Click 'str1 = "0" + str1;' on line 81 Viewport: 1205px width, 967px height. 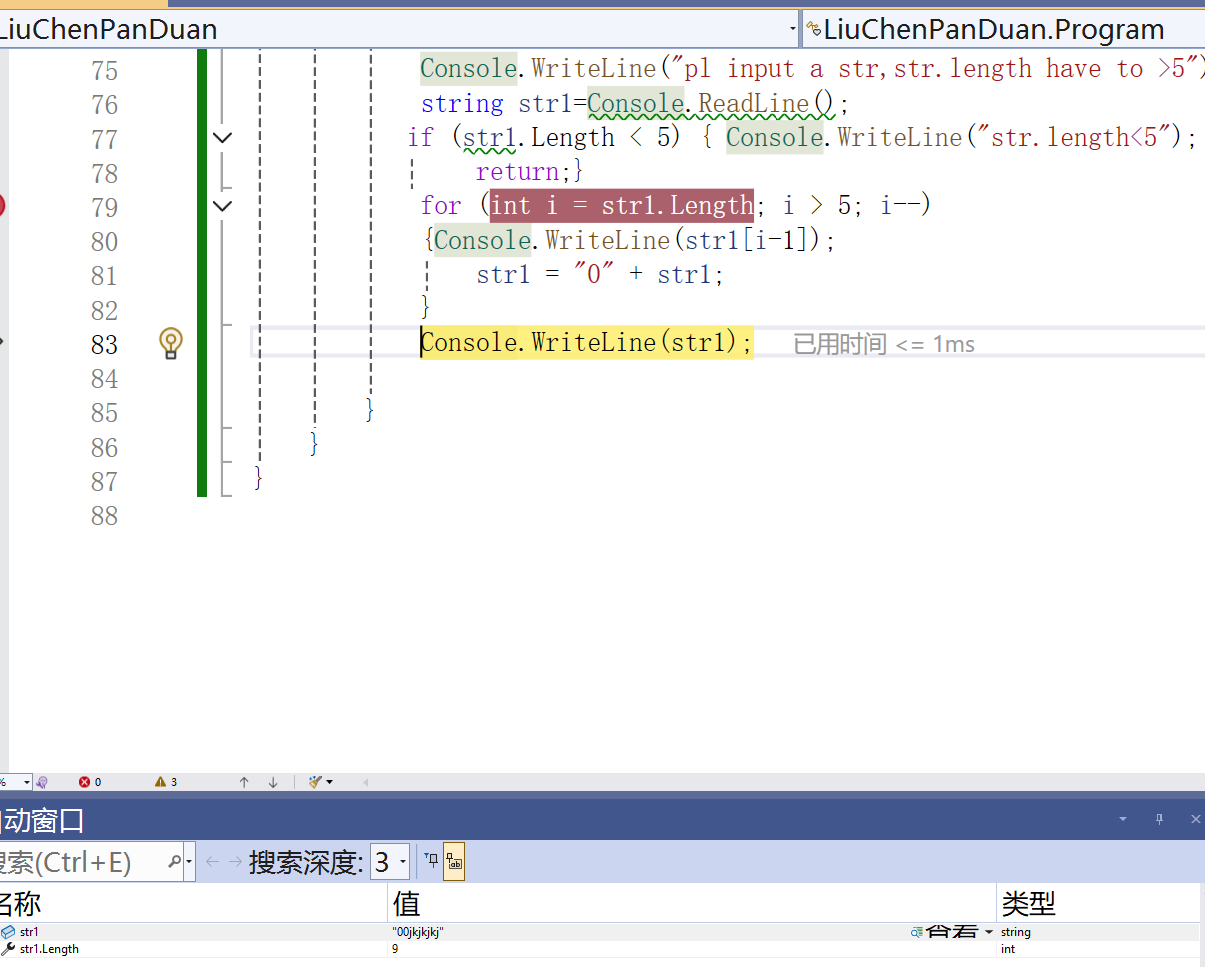(x=599, y=274)
